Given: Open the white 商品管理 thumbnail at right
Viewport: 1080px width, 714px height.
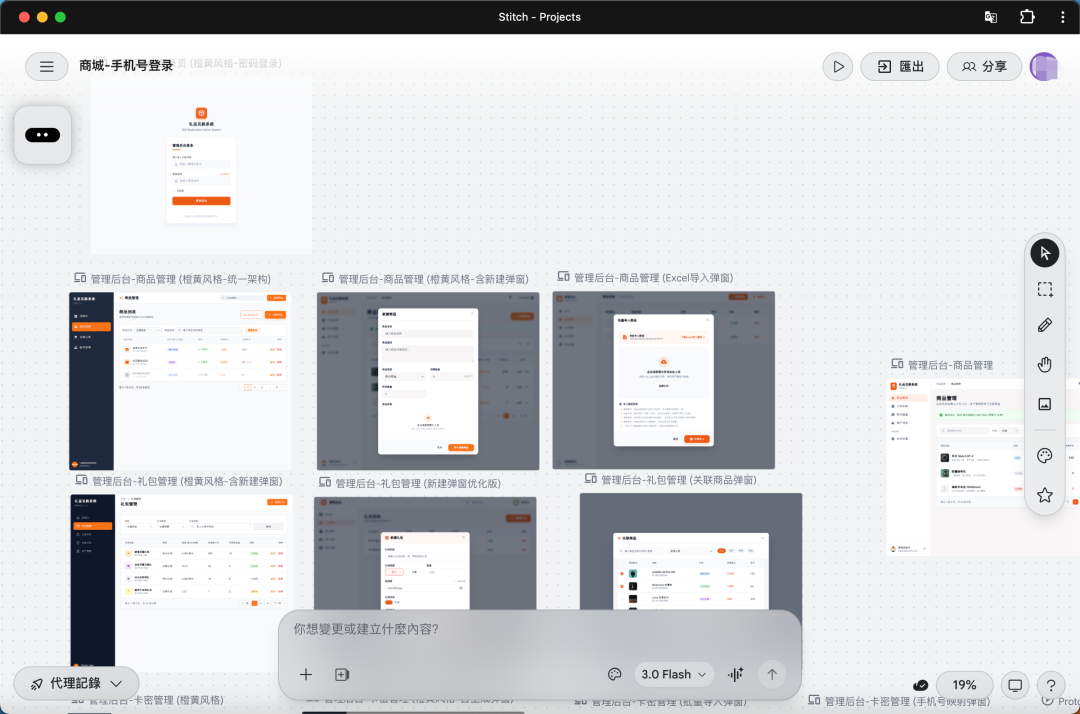Looking at the screenshot, I should (x=957, y=467).
